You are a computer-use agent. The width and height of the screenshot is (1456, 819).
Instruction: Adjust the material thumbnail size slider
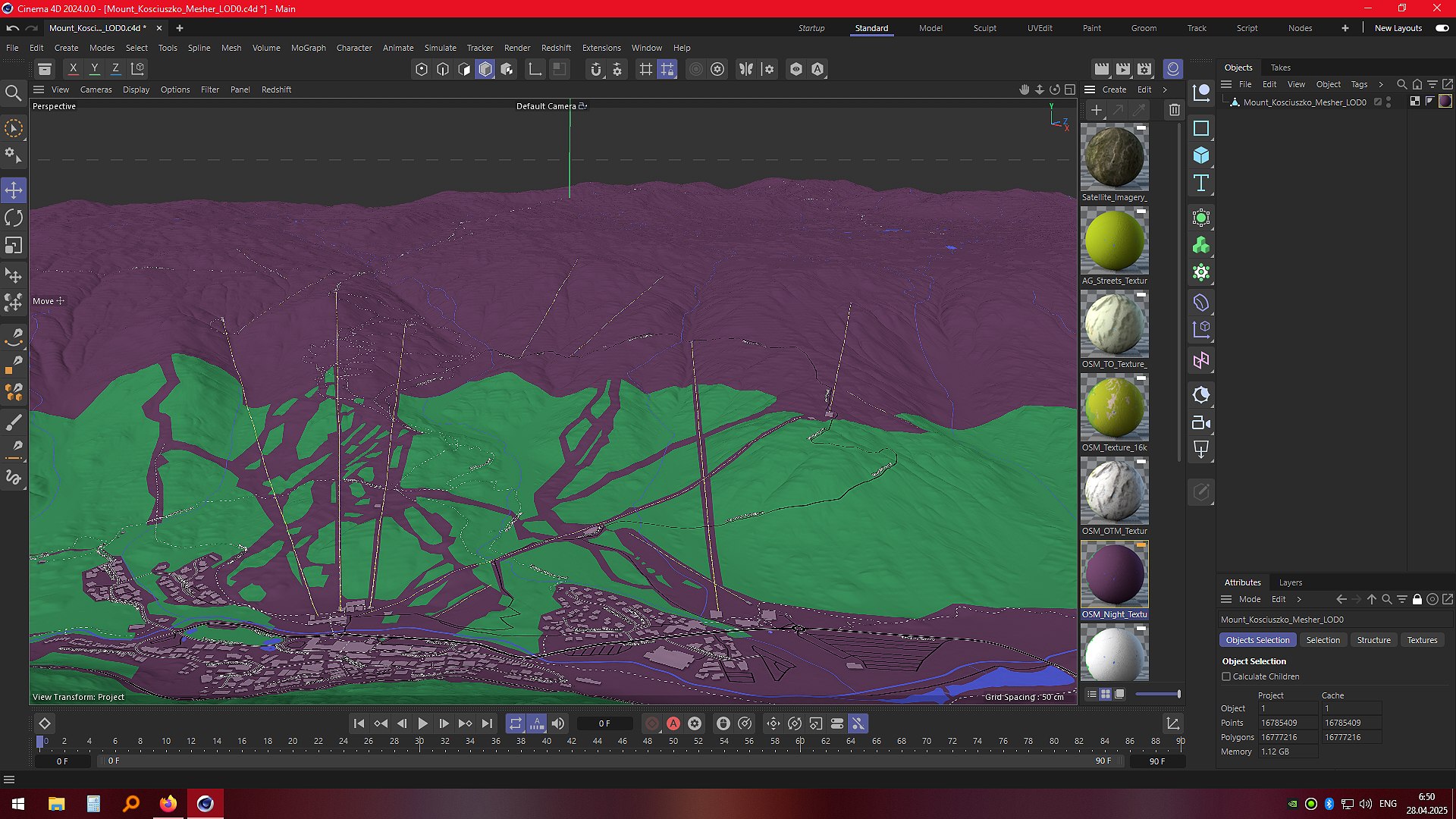click(1157, 694)
